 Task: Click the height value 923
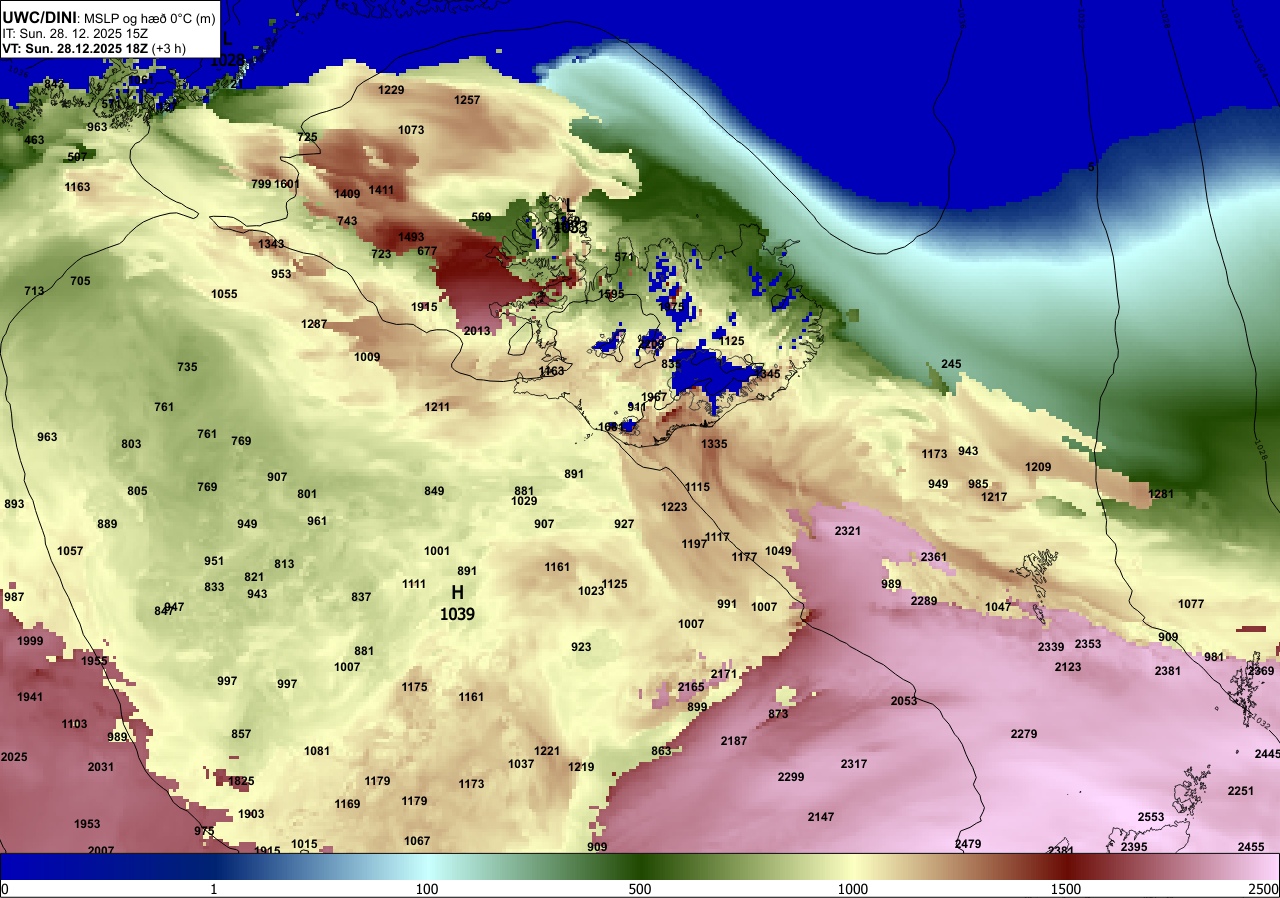click(x=581, y=647)
